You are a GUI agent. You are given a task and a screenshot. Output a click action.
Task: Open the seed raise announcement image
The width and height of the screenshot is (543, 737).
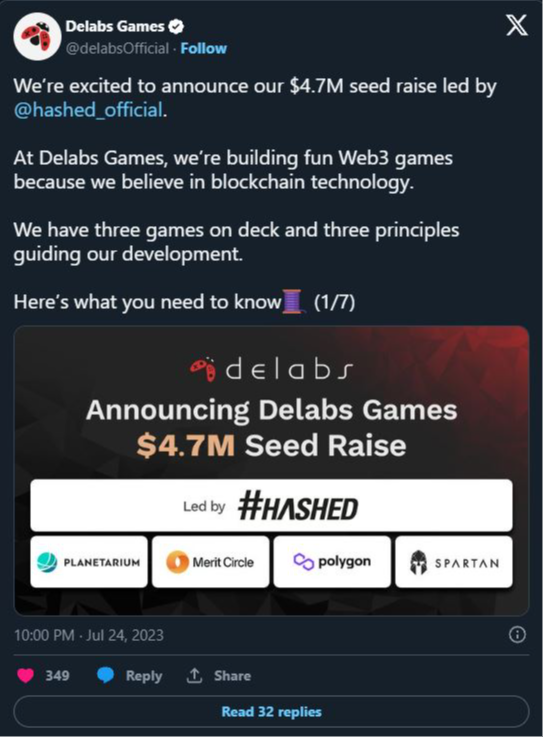point(271,470)
